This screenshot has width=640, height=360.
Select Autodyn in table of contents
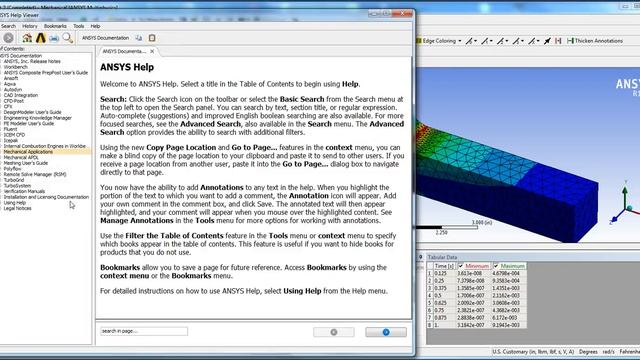coord(13,90)
